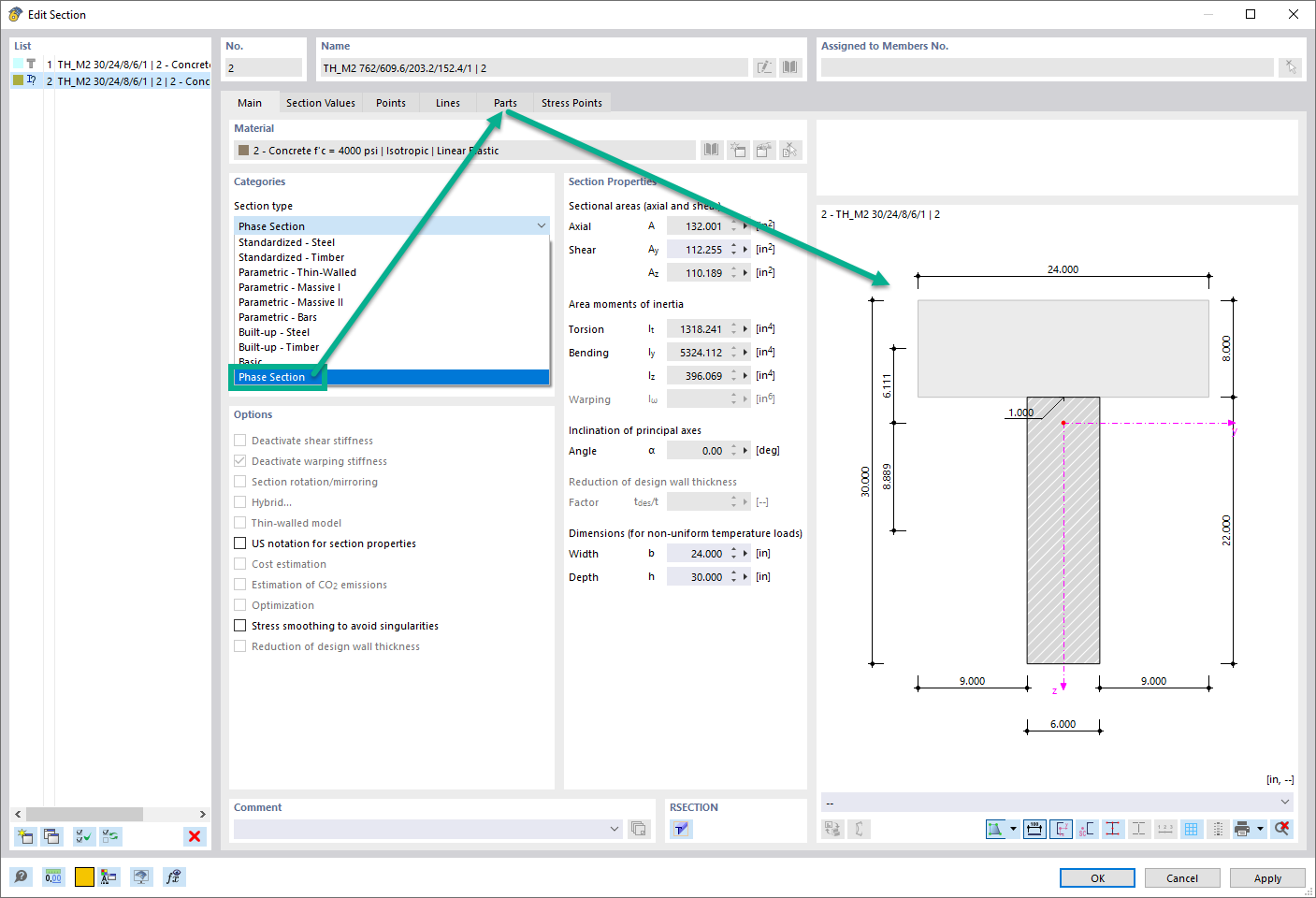Switch to the Stress Points tab

[x=571, y=102]
